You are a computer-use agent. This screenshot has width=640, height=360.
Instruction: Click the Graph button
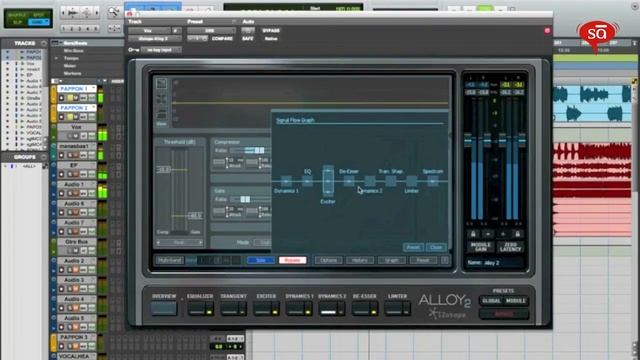(x=391, y=260)
